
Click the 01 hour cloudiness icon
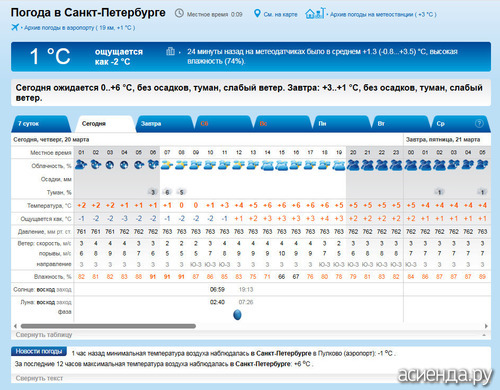81,165
